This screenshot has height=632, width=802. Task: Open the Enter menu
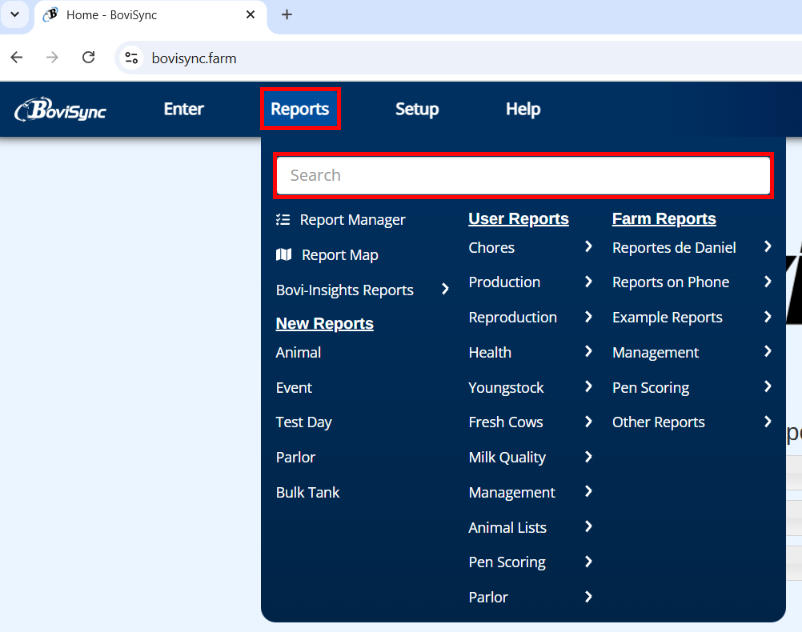[184, 109]
